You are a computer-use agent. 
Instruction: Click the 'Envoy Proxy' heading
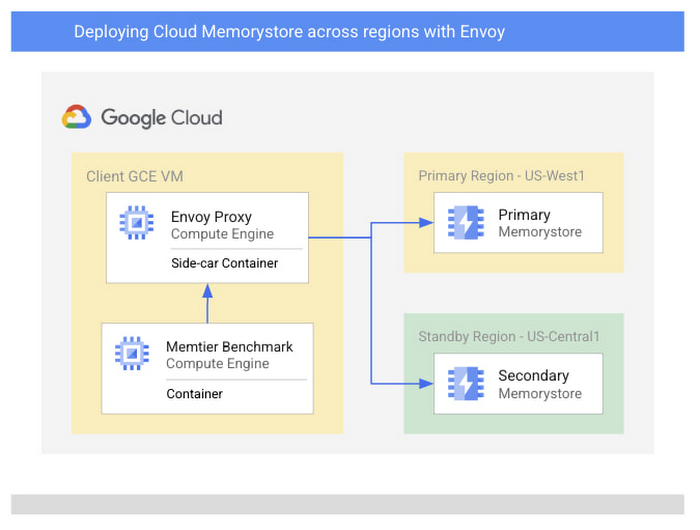[x=211, y=217]
